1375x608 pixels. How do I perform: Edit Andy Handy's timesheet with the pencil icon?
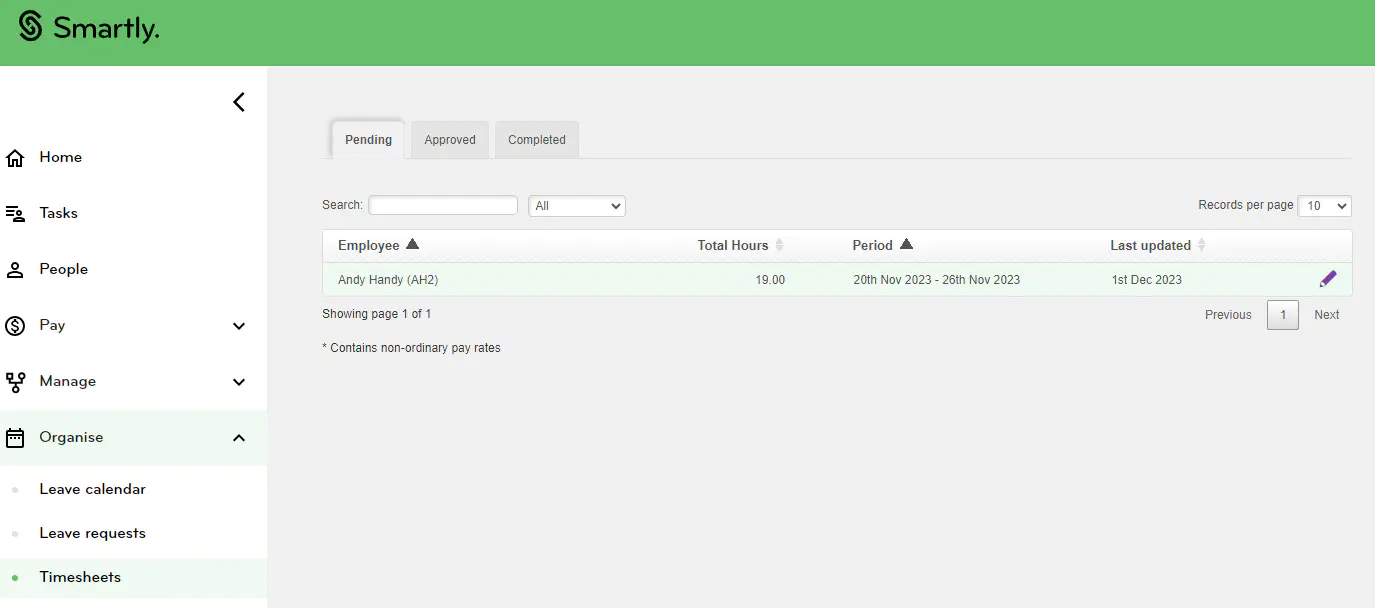pyautogui.click(x=1328, y=278)
